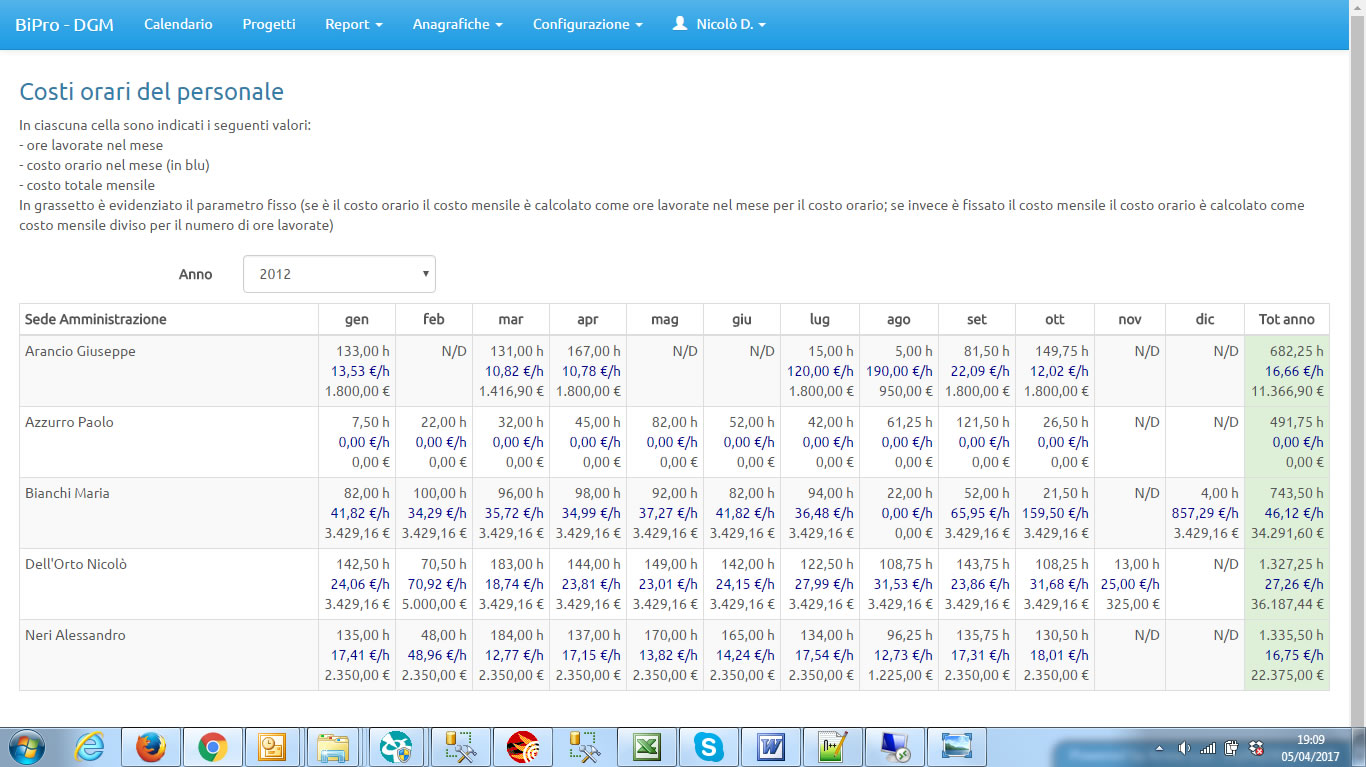The image size is (1366, 767).
Task: Open the Nicolò D. user menu
Action: 719,24
